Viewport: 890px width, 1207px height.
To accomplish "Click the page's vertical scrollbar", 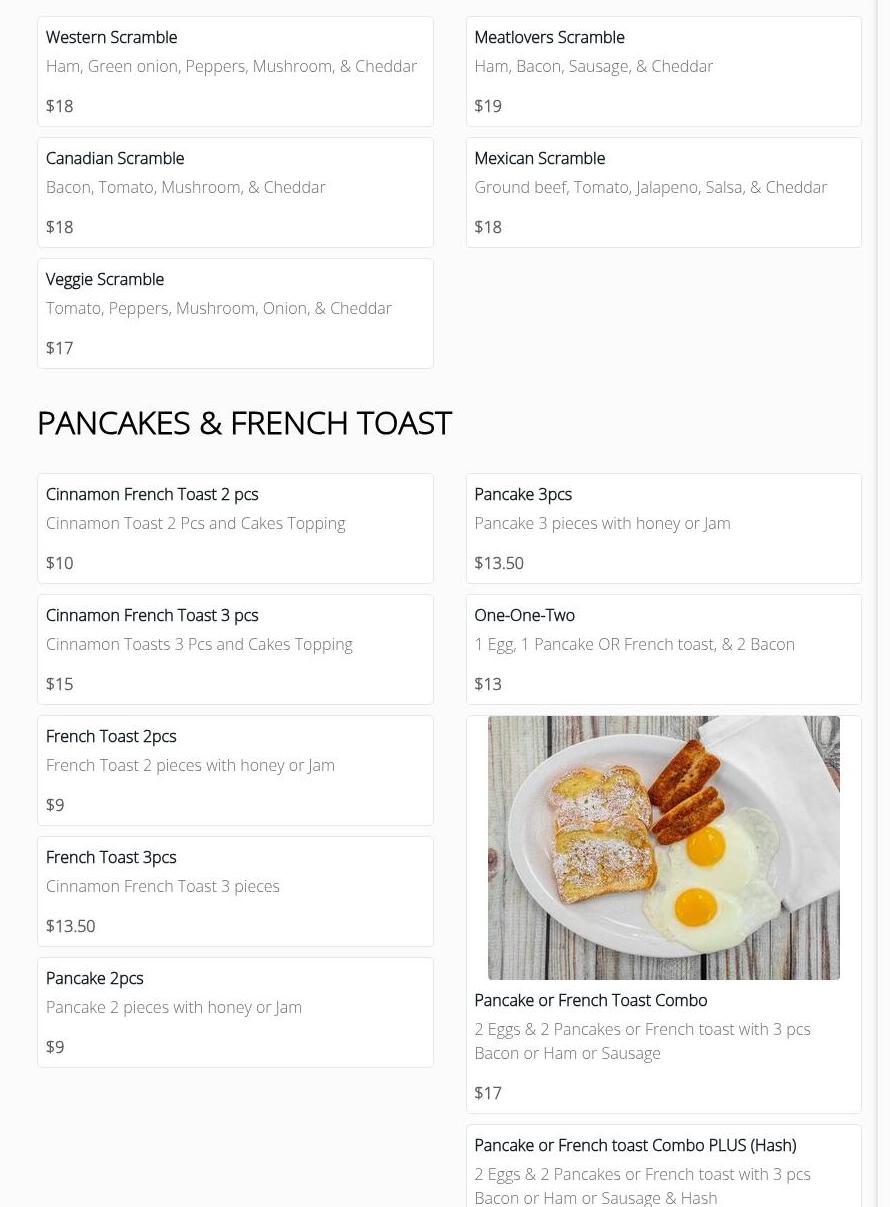I will [883, 600].
